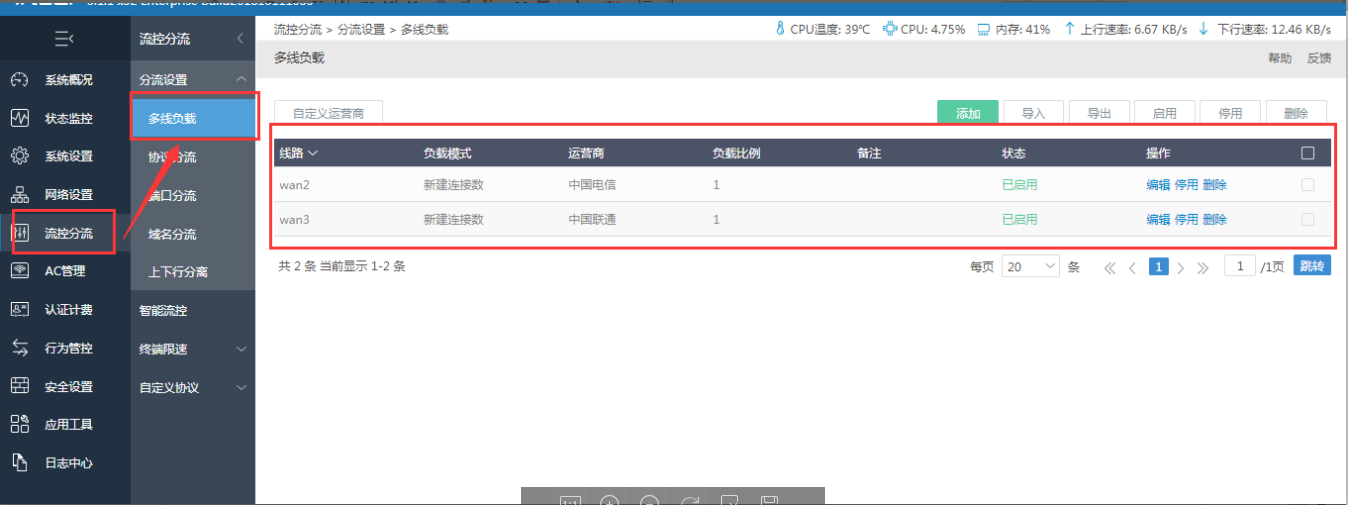The width and height of the screenshot is (1348, 505).
Task: Click the toolbar 删除 button
Action: 1296,113
